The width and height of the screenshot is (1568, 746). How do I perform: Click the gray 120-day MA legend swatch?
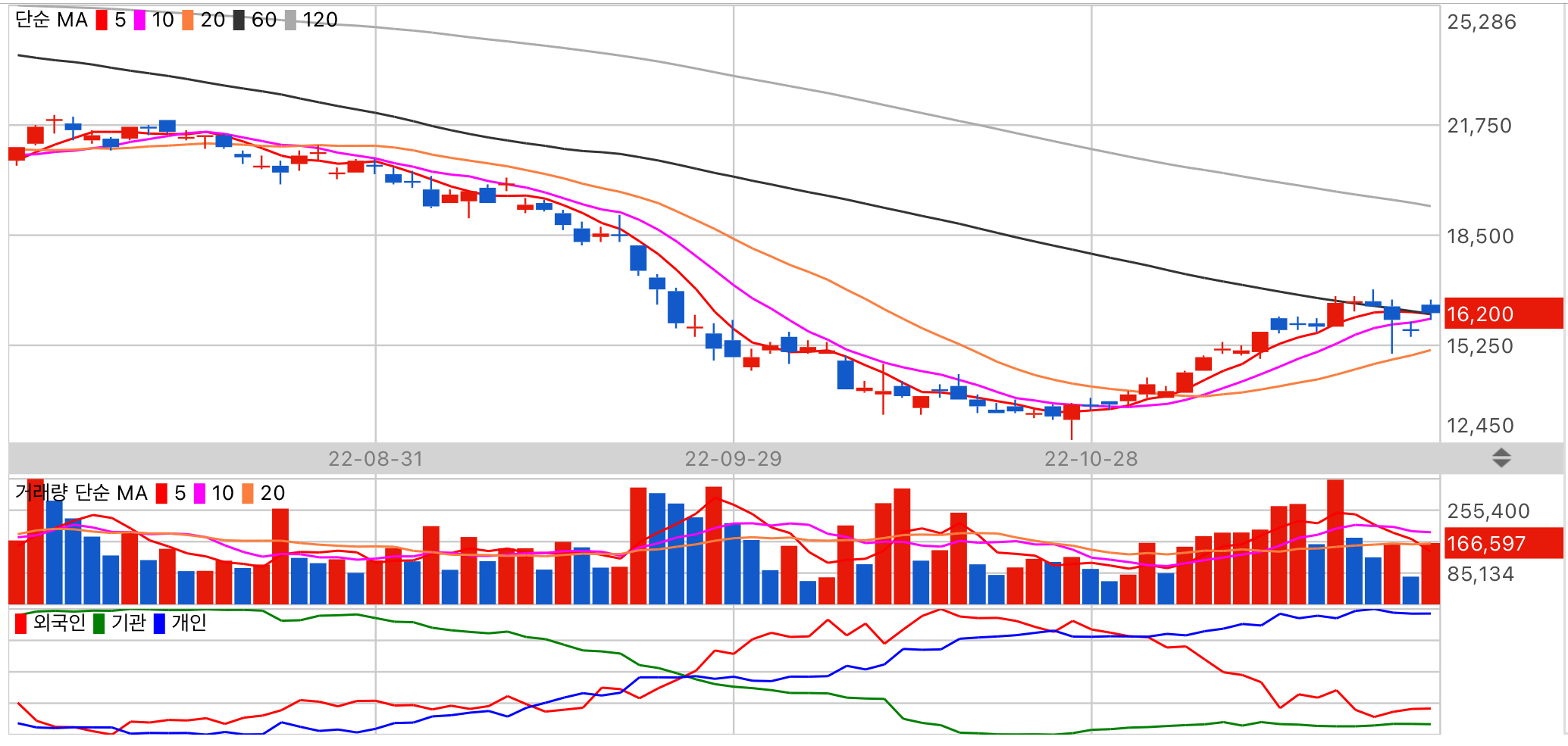click(290, 20)
